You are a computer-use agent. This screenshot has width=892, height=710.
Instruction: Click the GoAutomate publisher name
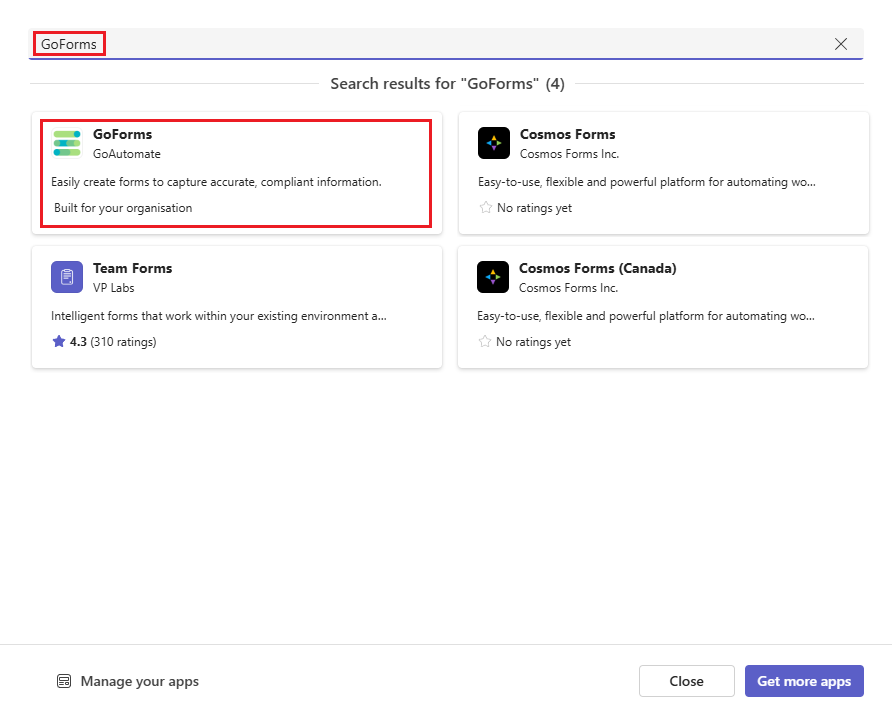[x=127, y=154]
